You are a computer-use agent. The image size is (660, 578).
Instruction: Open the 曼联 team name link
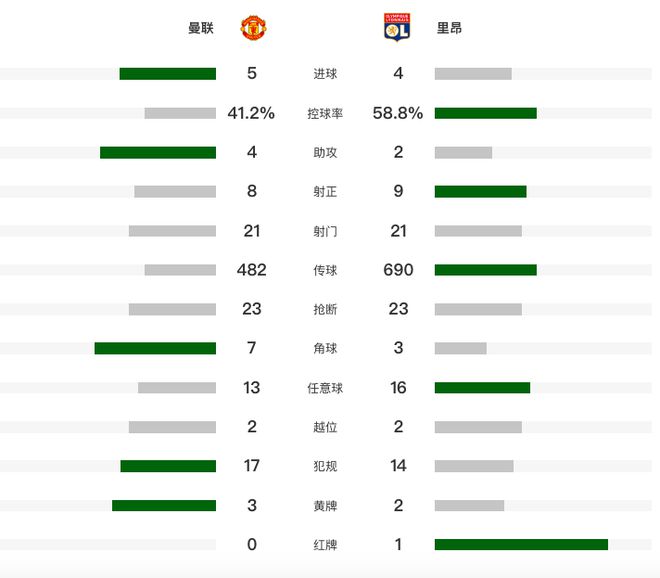click(201, 28)
